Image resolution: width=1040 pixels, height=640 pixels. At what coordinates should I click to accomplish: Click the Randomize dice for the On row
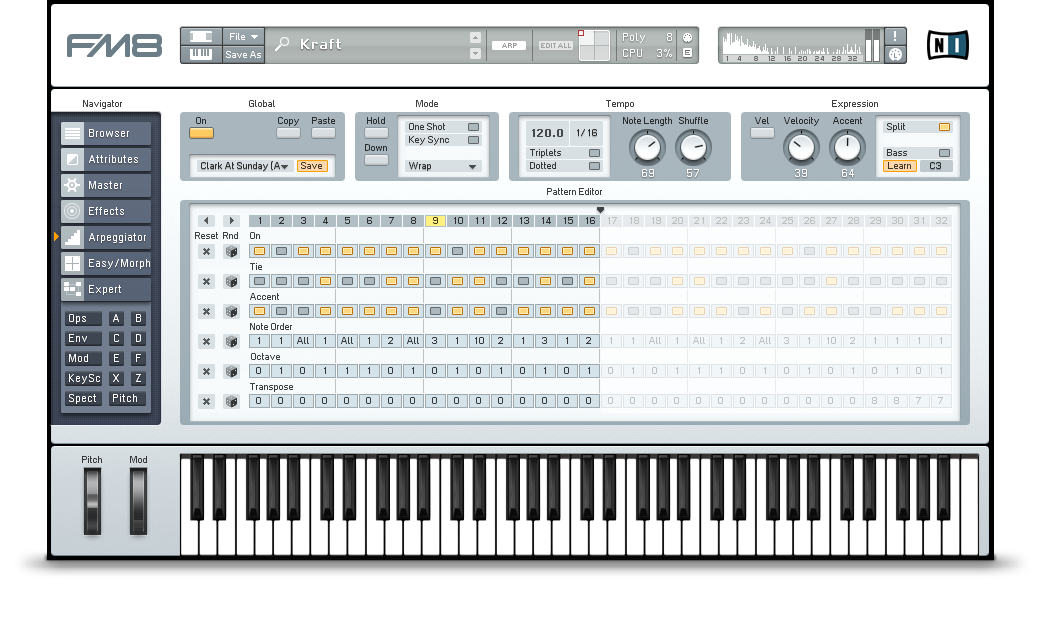click(231, 251)
